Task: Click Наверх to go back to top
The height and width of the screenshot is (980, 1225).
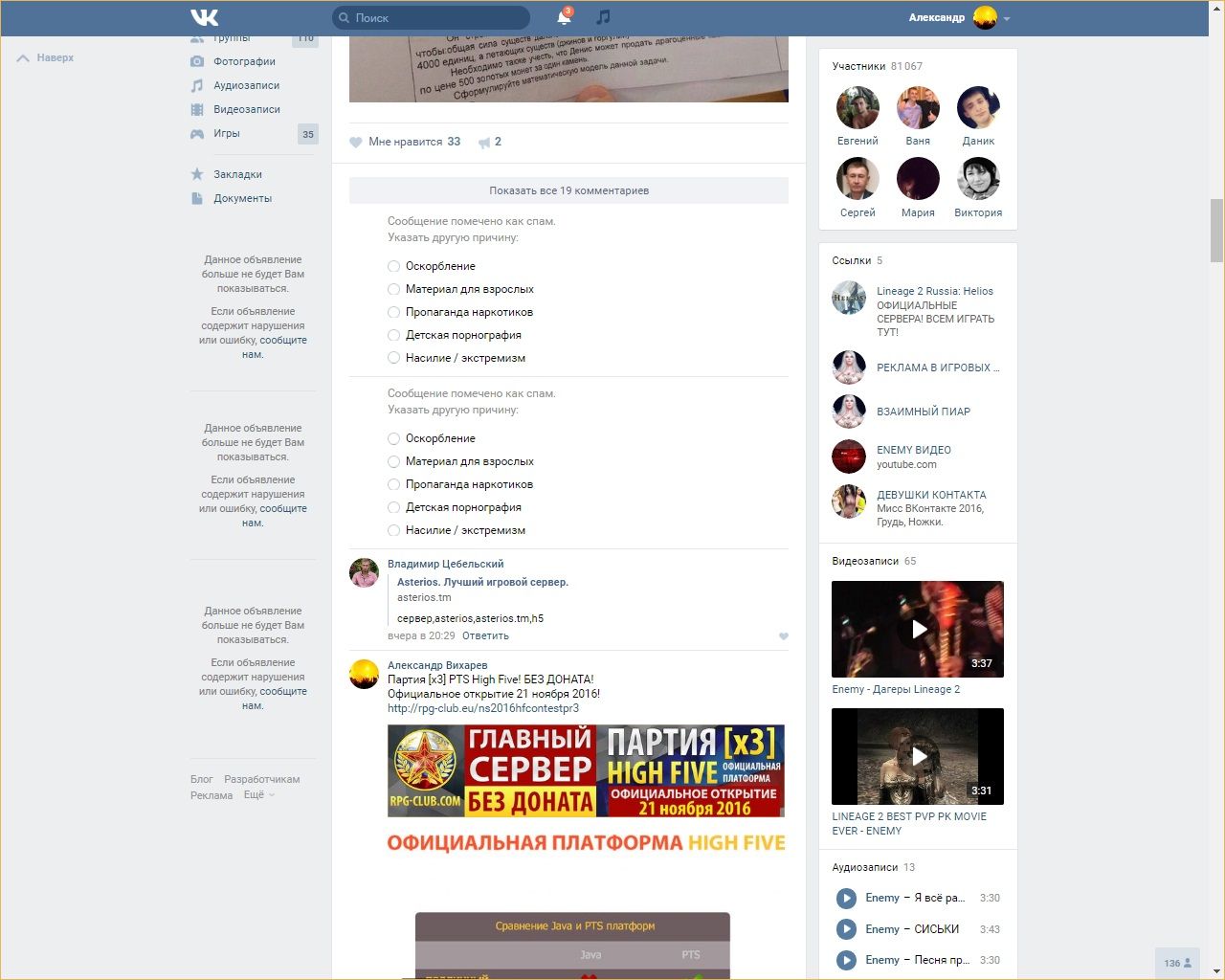Action: tap(46, 57)
